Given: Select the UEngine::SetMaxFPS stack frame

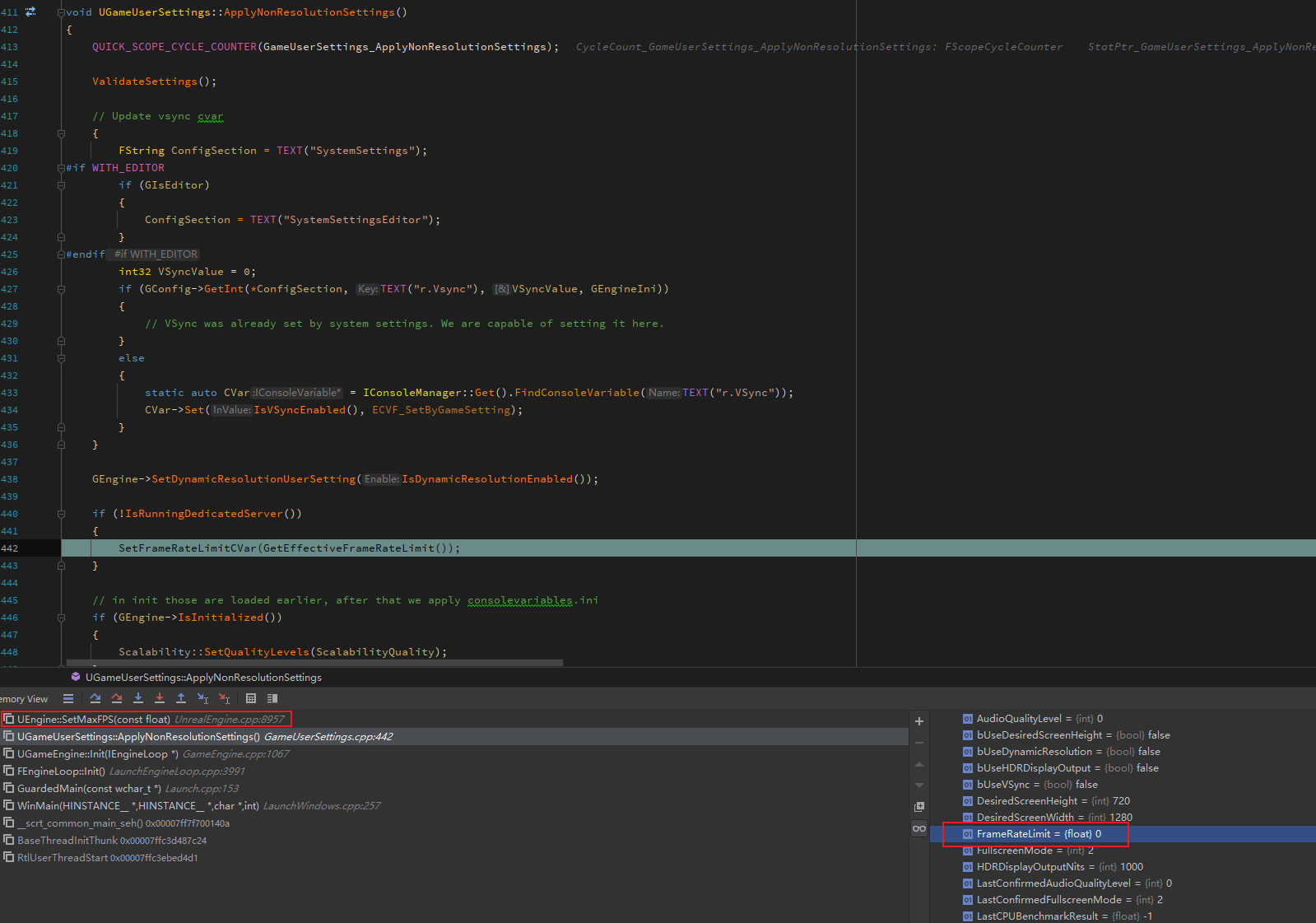Looking at the screenshot, I should coord(454,720).
